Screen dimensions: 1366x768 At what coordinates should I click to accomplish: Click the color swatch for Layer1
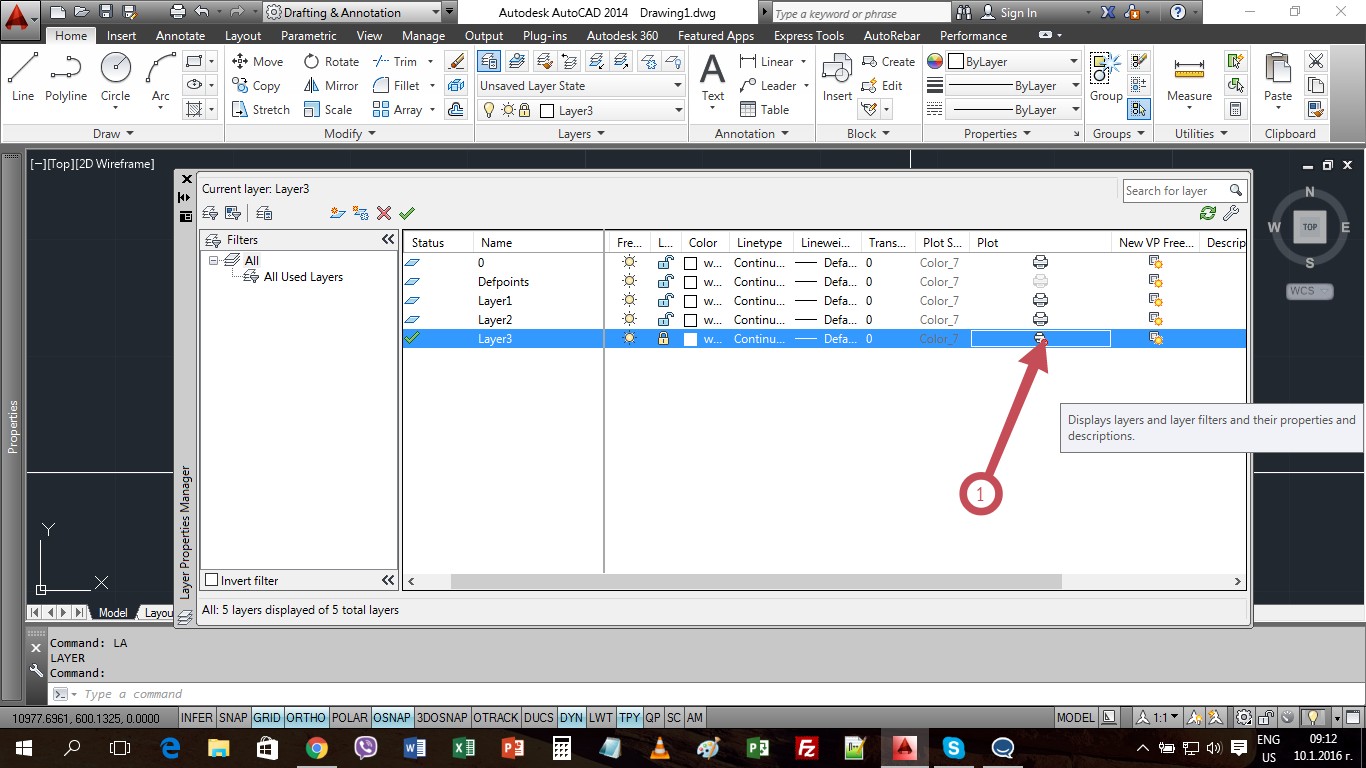tap(690, 300)
